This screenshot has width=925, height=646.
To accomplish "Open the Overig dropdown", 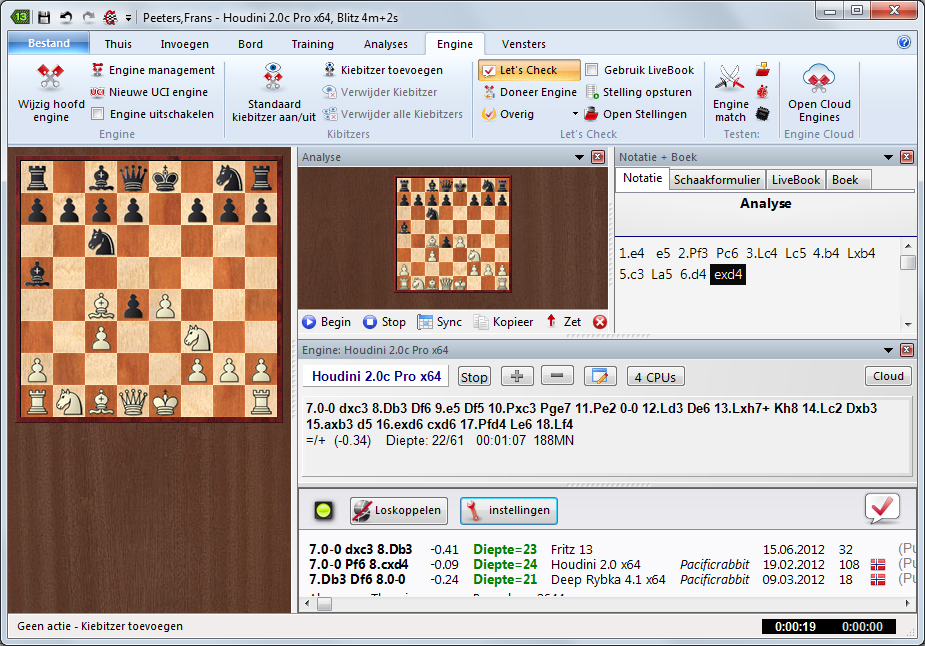I will pyautogui.click(x=530, y=114).
